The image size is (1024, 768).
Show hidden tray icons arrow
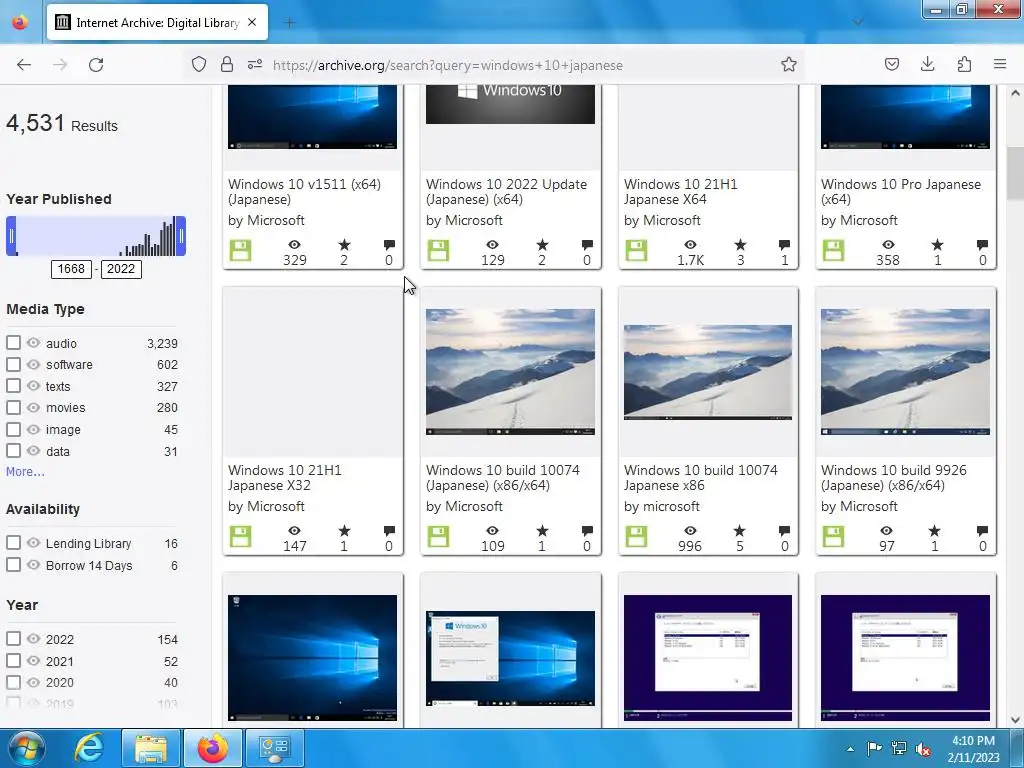(x=850, y=749)
